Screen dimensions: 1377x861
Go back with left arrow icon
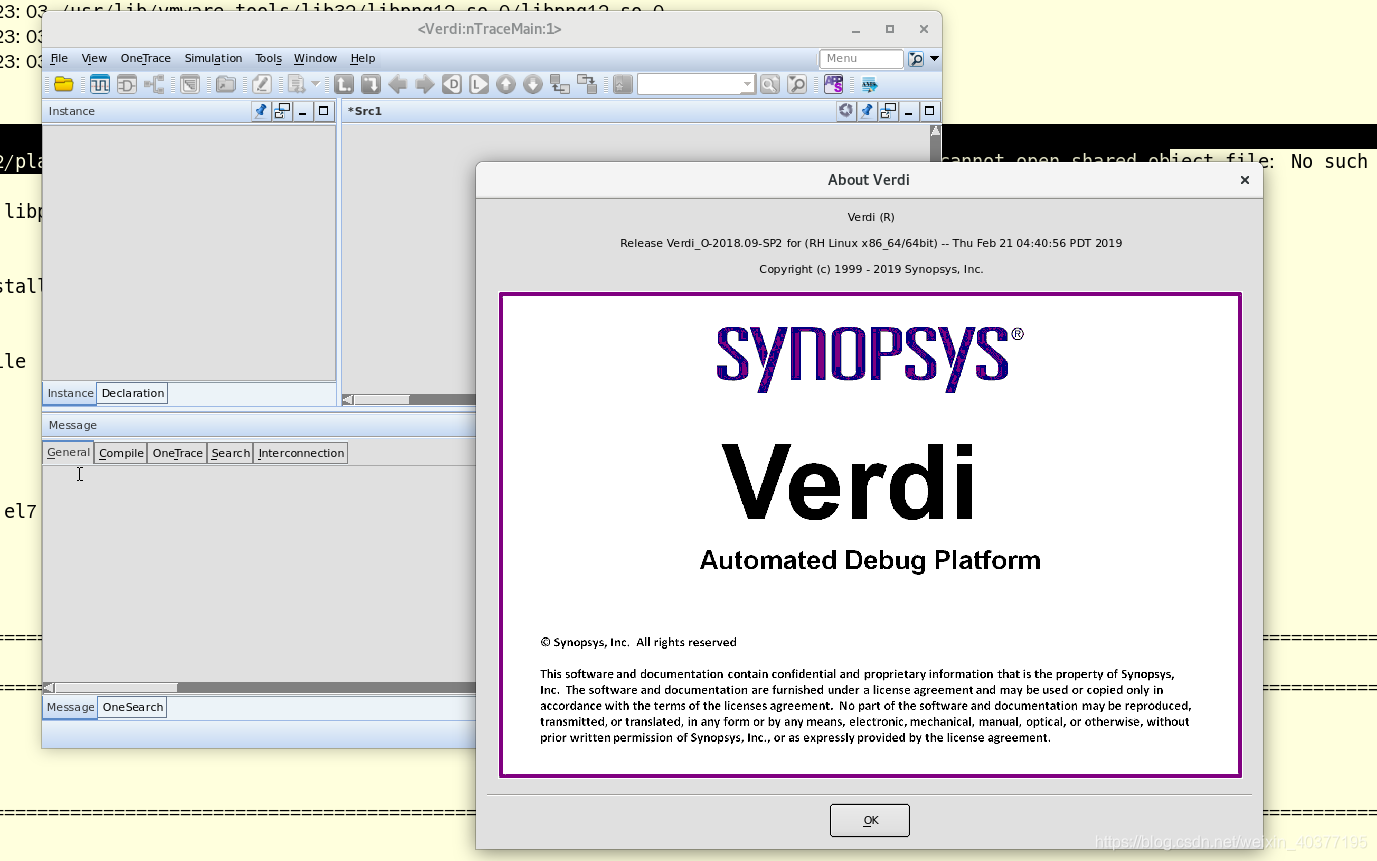[398, 84]
